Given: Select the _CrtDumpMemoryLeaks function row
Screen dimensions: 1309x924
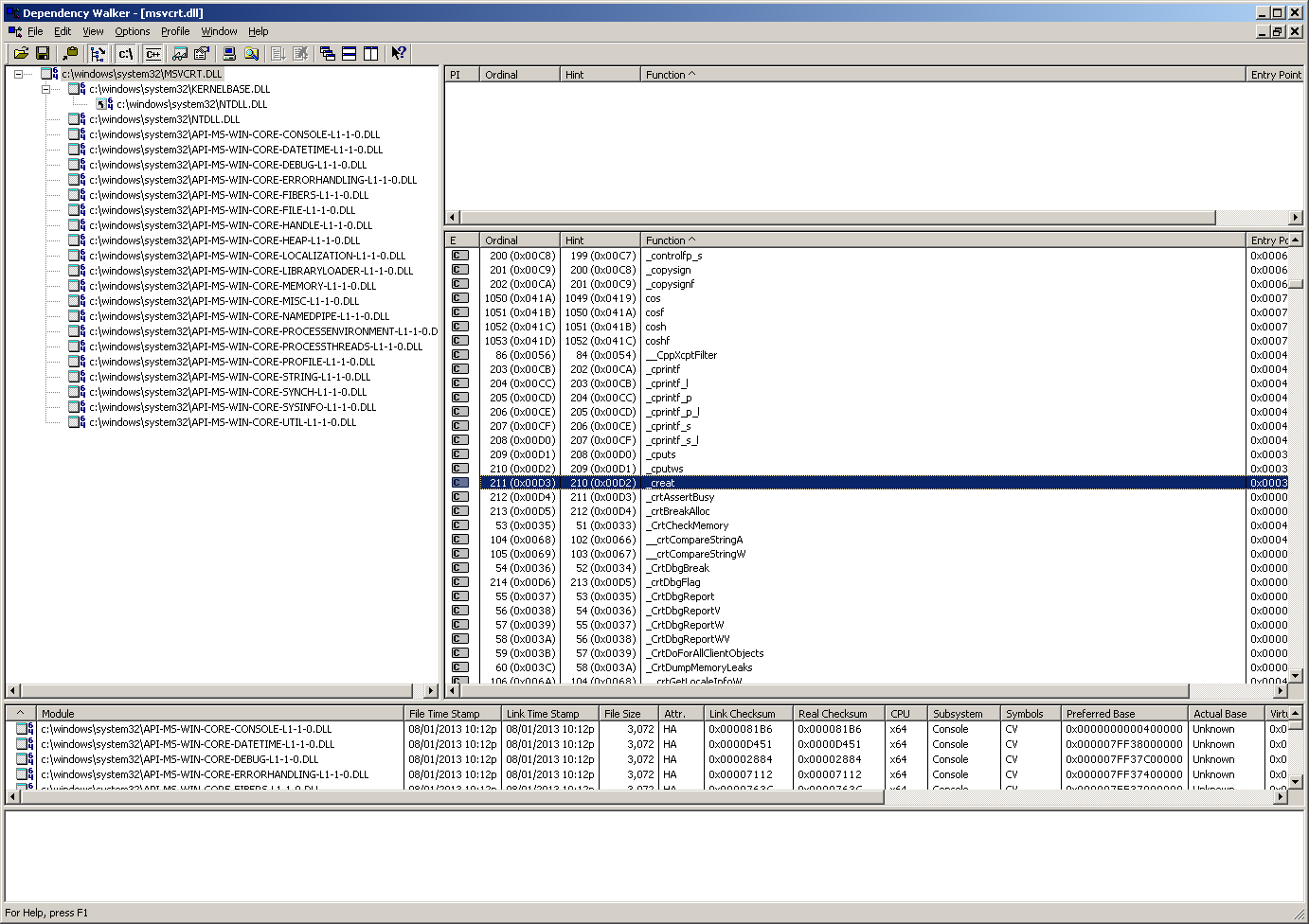Looking at the screenshot, I should (x=867, y=667).
